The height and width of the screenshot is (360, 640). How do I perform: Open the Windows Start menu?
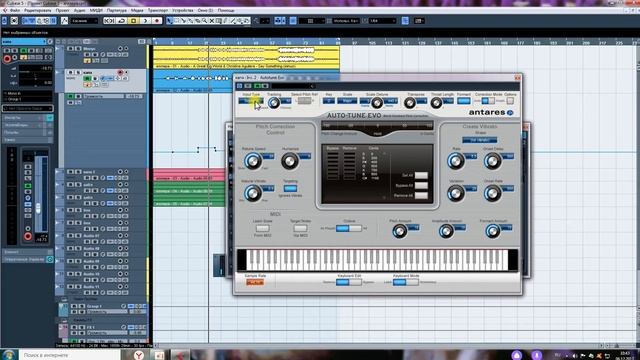(9, 354)
